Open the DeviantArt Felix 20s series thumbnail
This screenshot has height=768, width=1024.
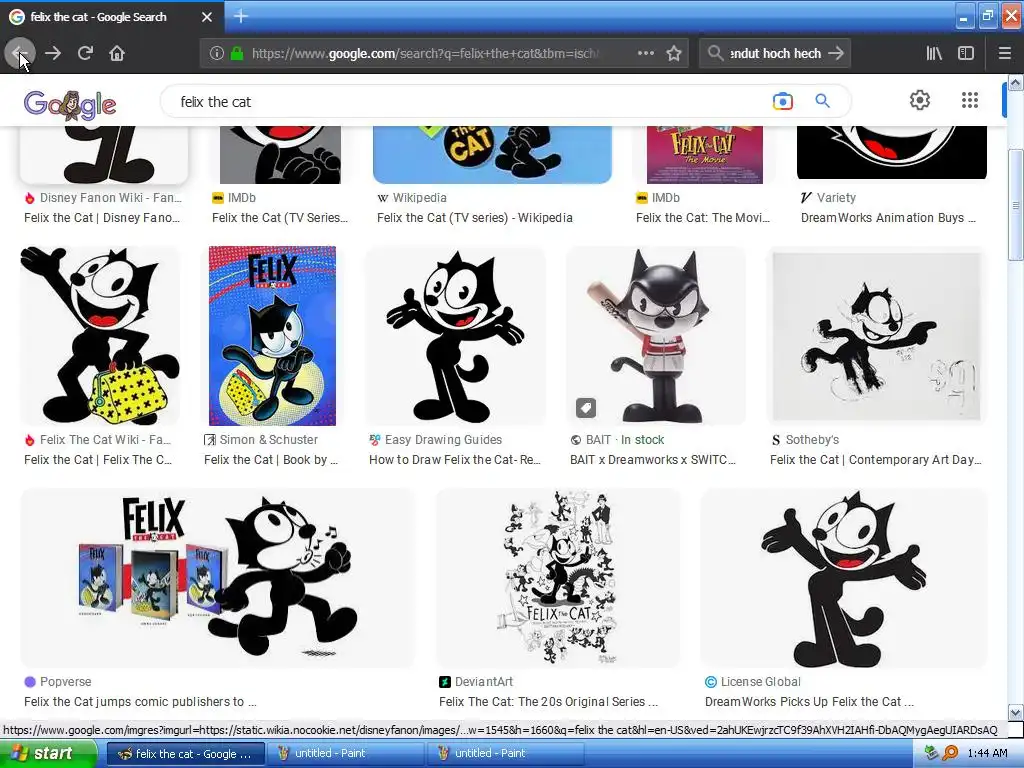pyautogui.click(x=558, y=578)
